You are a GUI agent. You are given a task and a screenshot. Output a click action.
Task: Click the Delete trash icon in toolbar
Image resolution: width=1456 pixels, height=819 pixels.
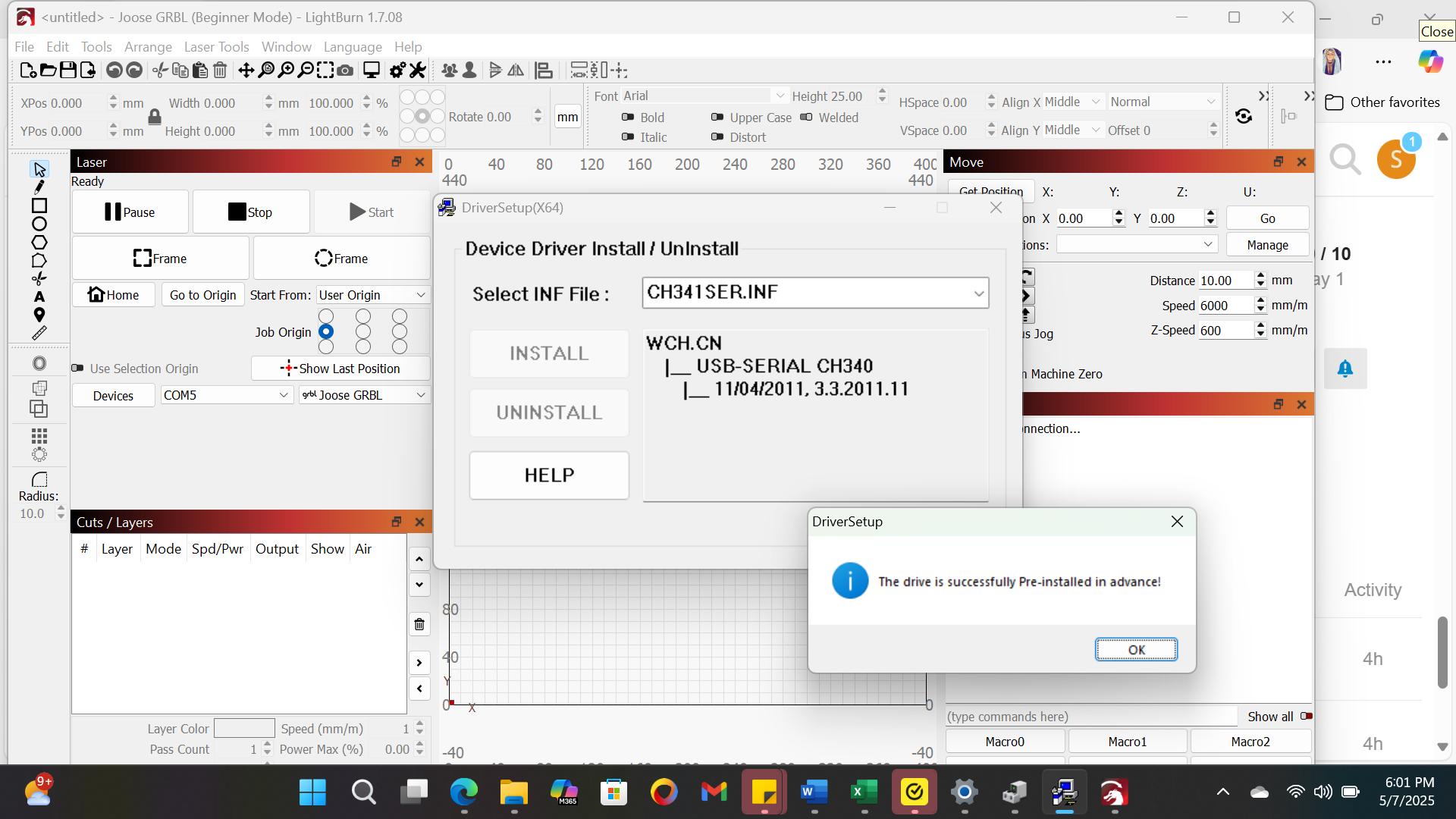pyautogui.click(x=220, y=71)
